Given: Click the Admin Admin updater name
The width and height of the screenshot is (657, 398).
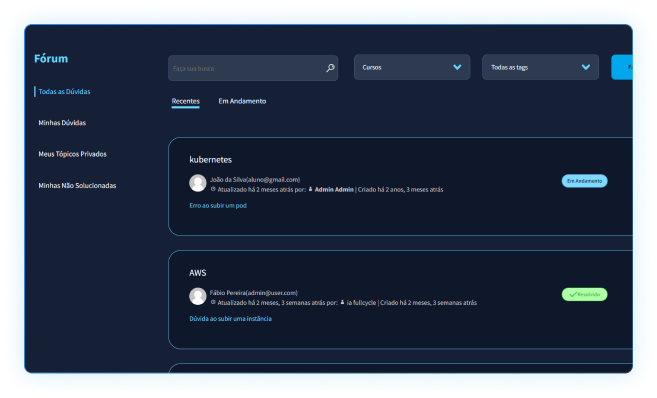Looking at the screenshot, I should point(334,190).
